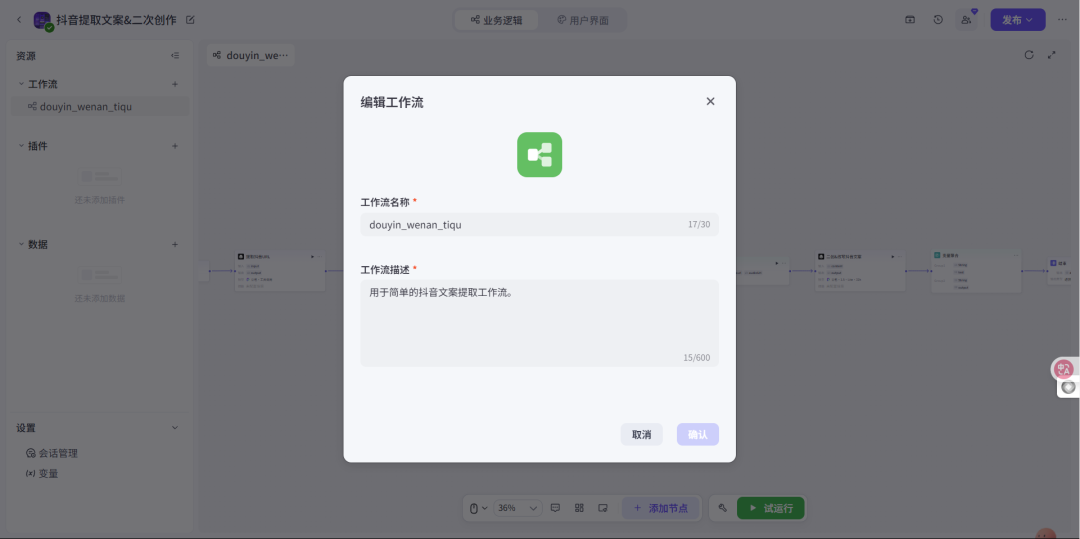Open the version history clock icon
The height and width of the screenshot is (539, 1080).
click(x=938, y=20)
